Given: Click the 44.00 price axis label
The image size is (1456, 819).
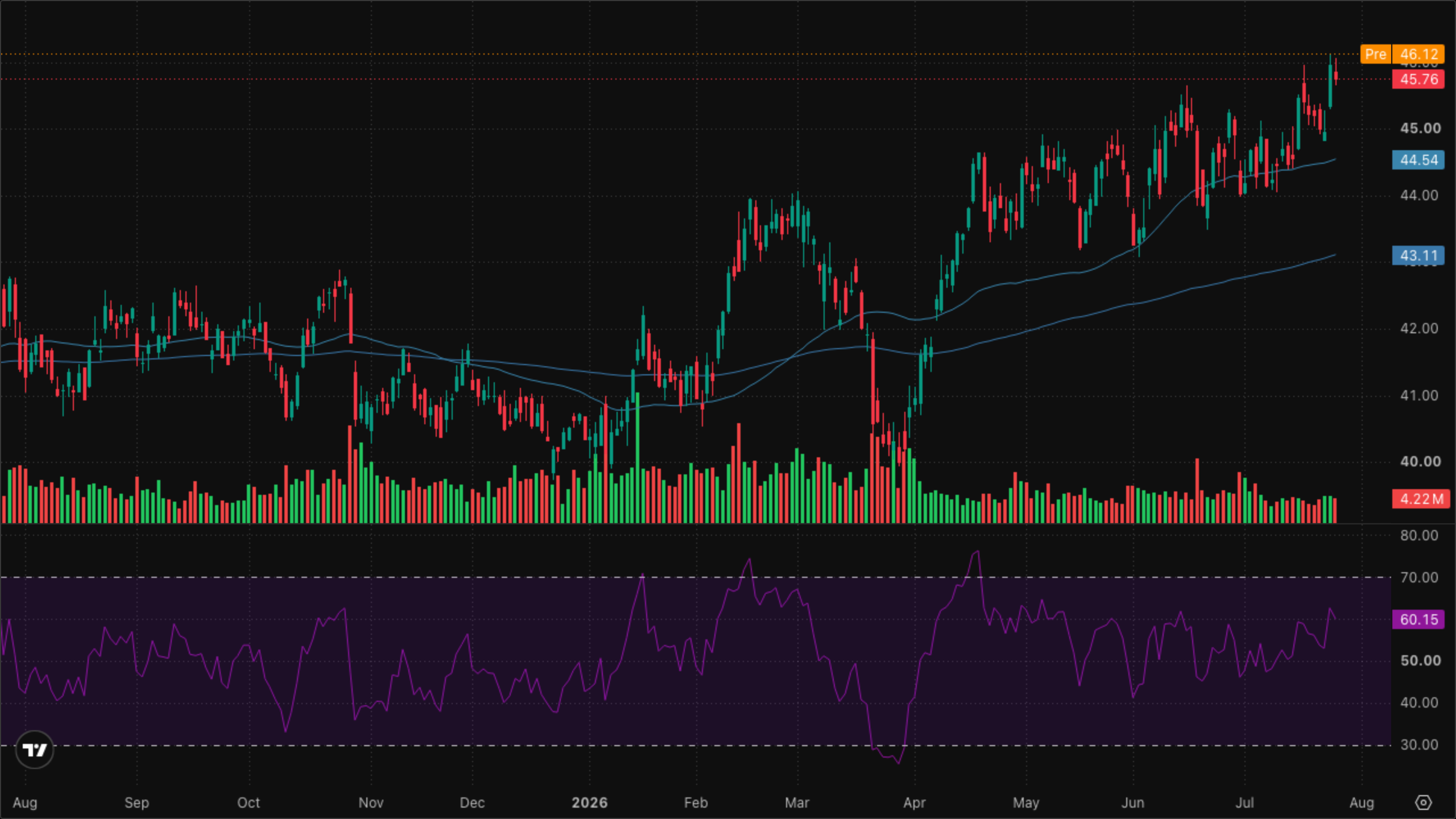Looking at the screenshot, I should click(x=1419, y=196).
